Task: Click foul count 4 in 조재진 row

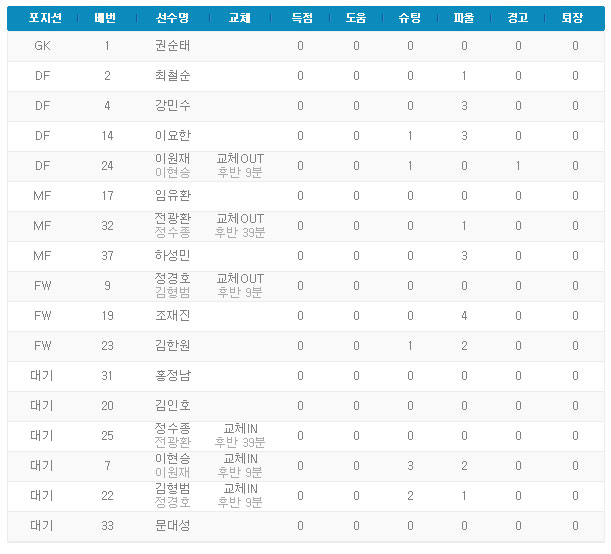Action: click(464, 316)
